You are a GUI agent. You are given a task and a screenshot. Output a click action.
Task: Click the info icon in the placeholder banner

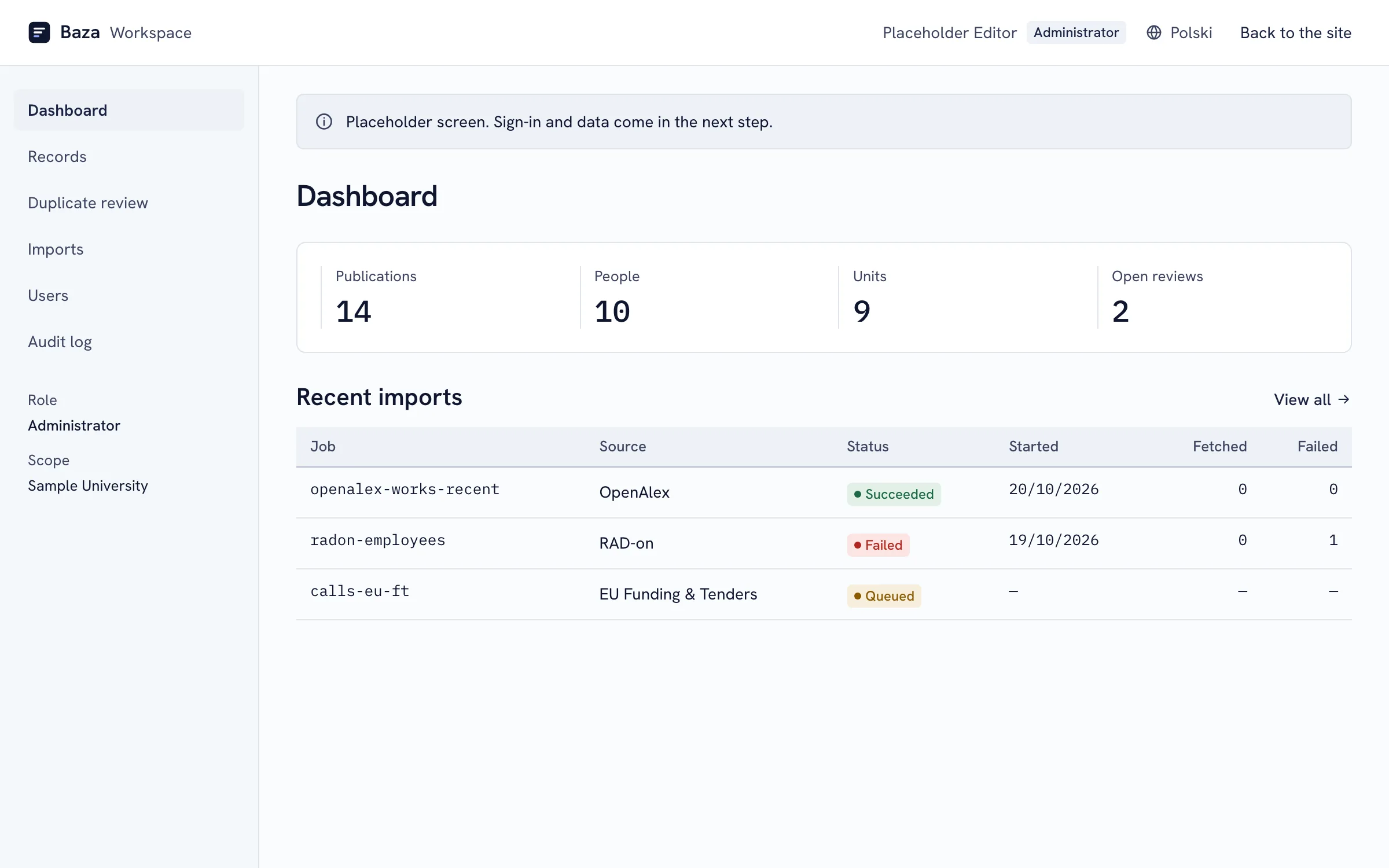pyautogui.click(x=324, y=122)
